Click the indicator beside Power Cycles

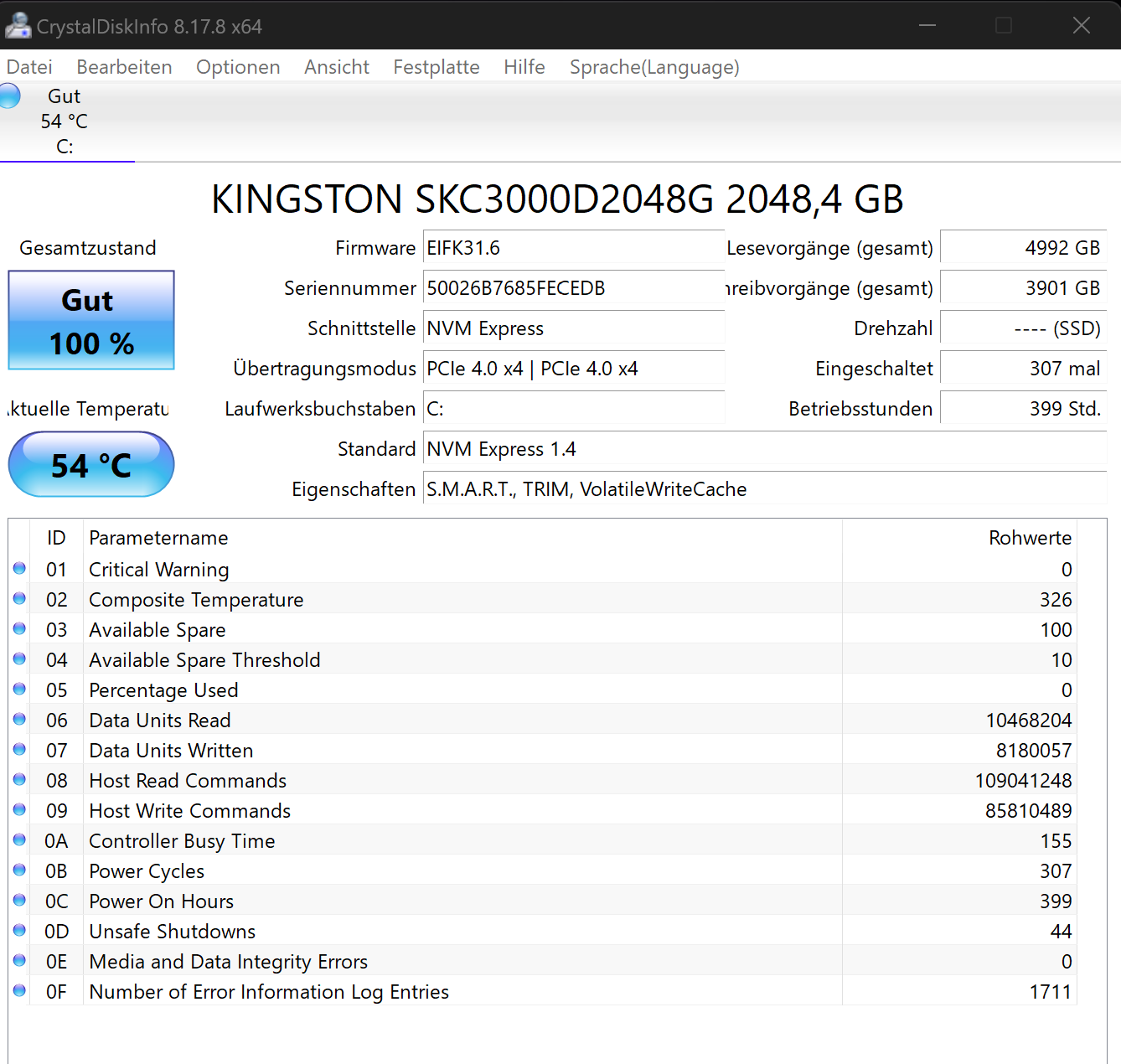pyautogui.click(x=18, y=870)
